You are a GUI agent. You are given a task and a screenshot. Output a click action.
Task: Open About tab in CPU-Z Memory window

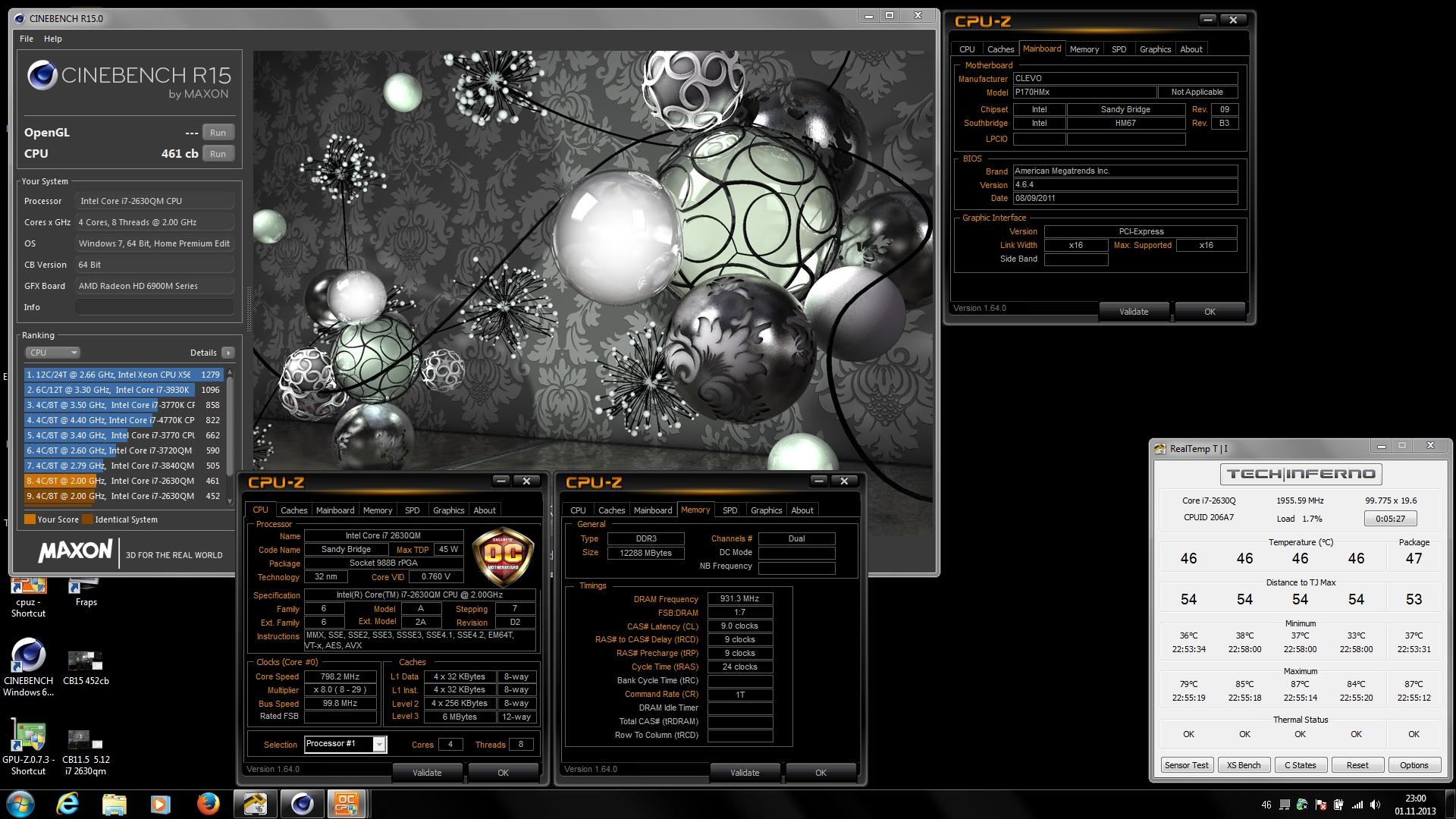(x=802, y=510)
